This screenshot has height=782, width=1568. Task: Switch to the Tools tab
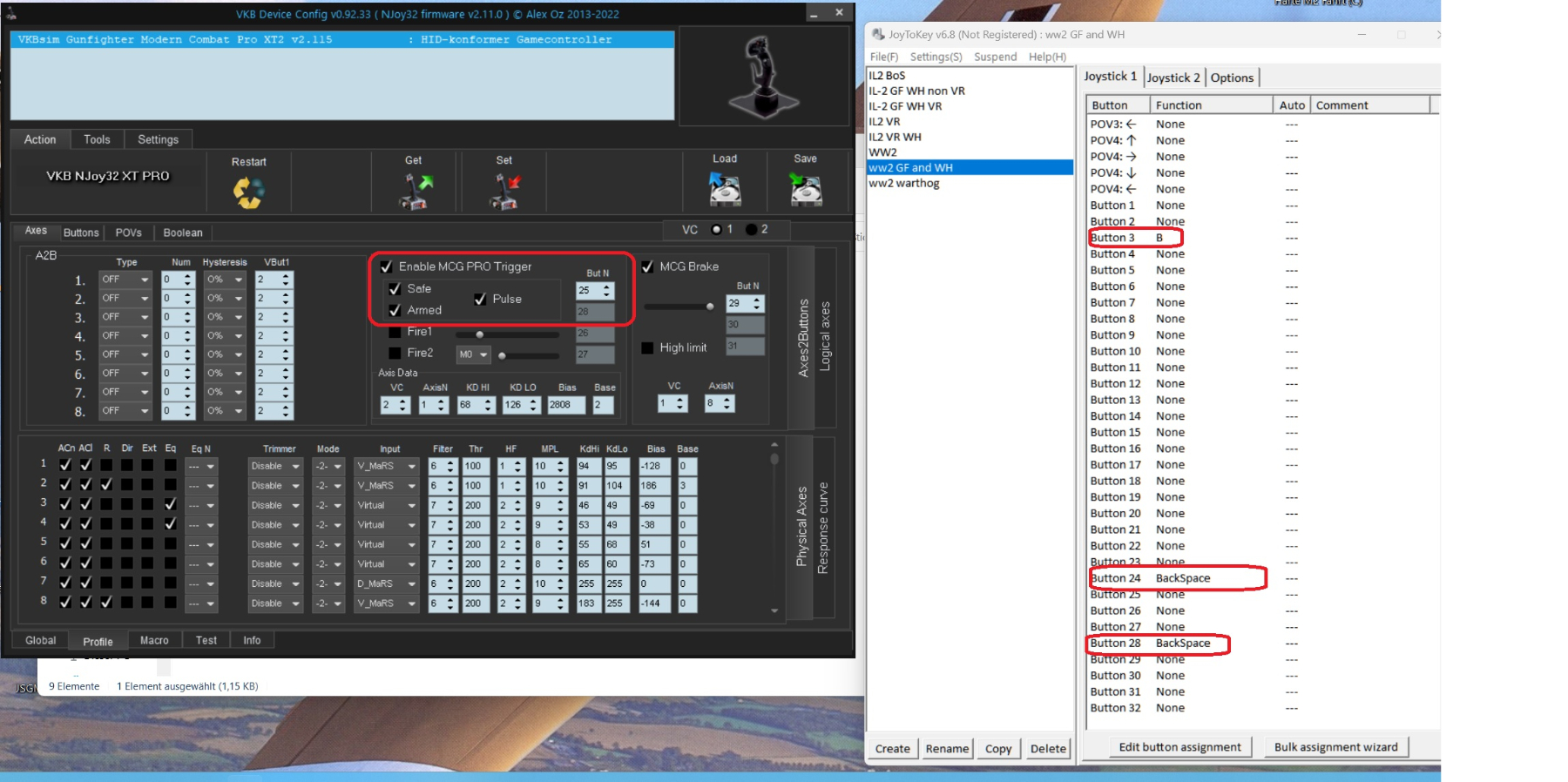coord(97,139)
